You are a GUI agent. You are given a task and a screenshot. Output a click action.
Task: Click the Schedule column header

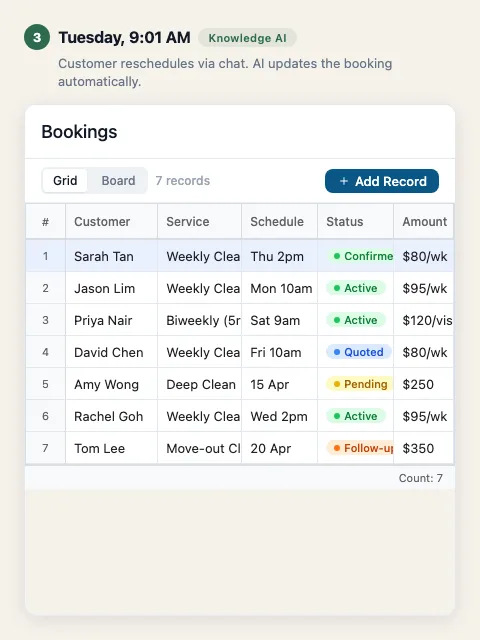coord(280,221)
